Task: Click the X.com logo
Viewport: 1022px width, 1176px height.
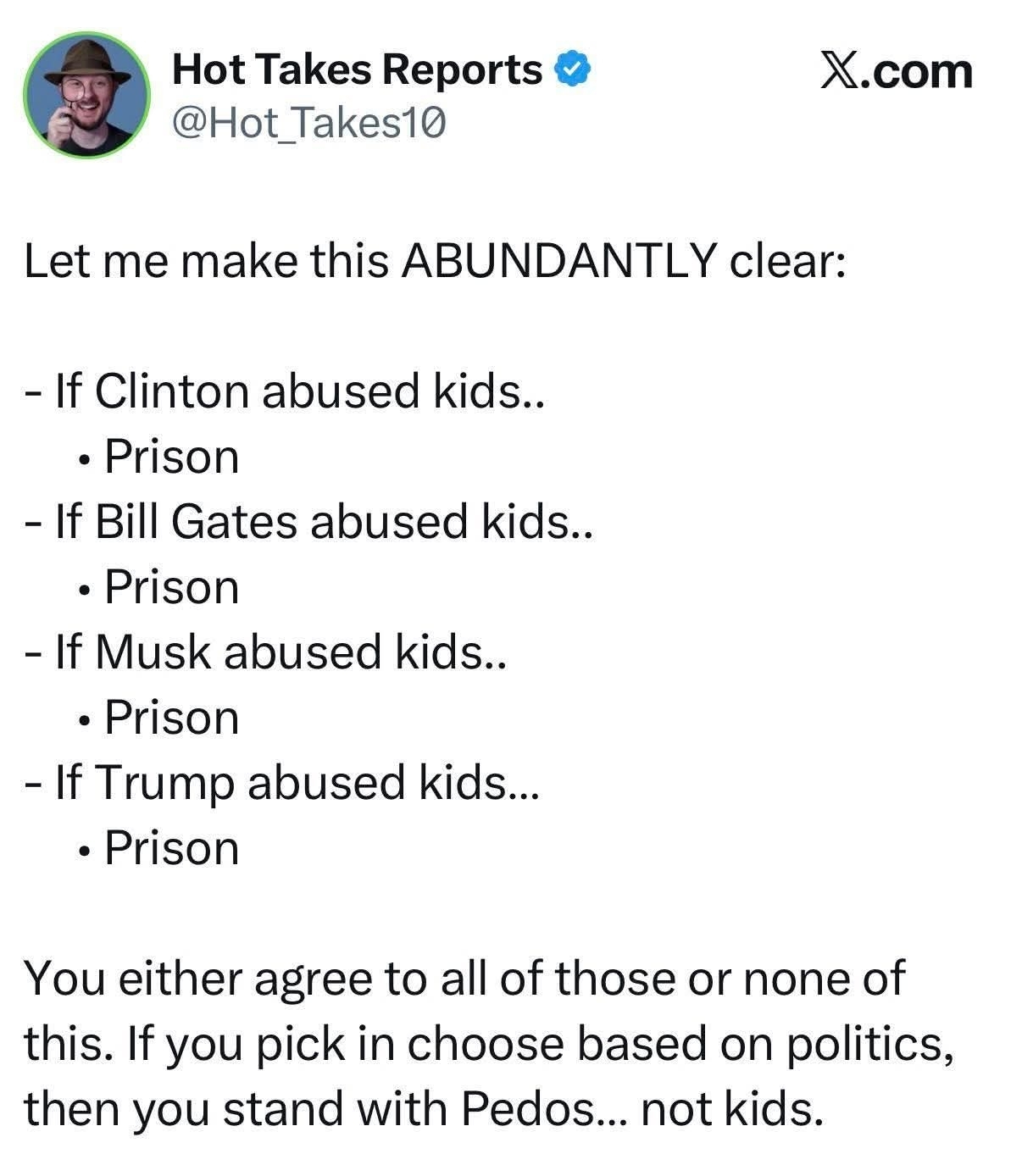Action: [896, 71]
